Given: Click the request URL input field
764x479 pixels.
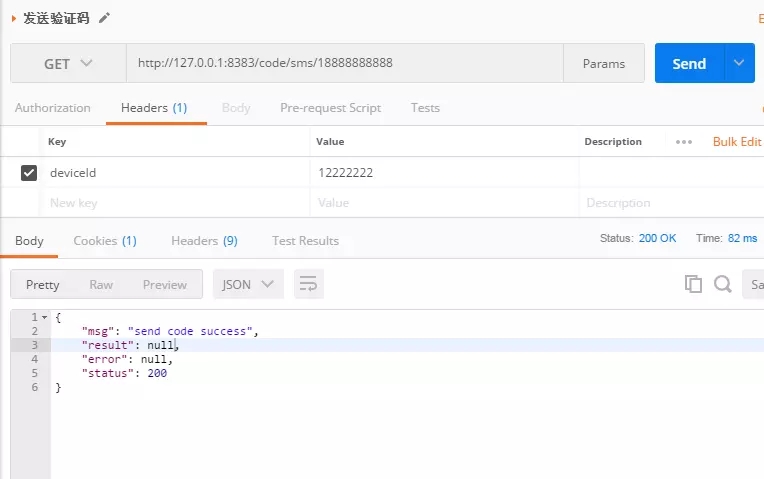Looking at the screenshot, I should pyautogui.click(x=345, y=63).
